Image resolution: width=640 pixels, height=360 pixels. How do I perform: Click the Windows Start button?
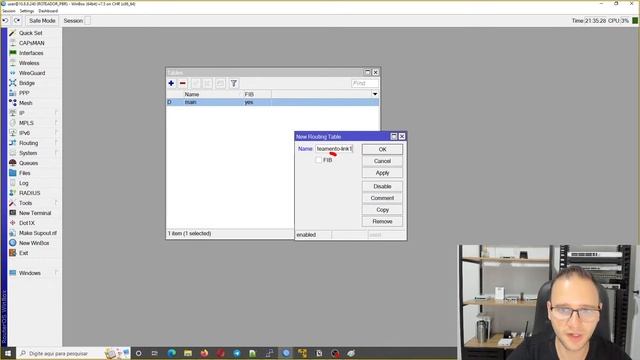tap(8, 353)
